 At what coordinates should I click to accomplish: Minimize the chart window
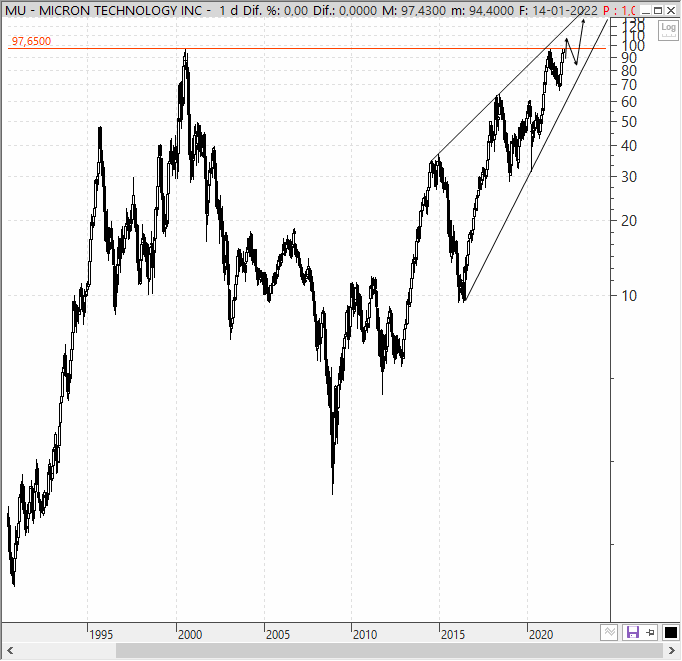646,10
